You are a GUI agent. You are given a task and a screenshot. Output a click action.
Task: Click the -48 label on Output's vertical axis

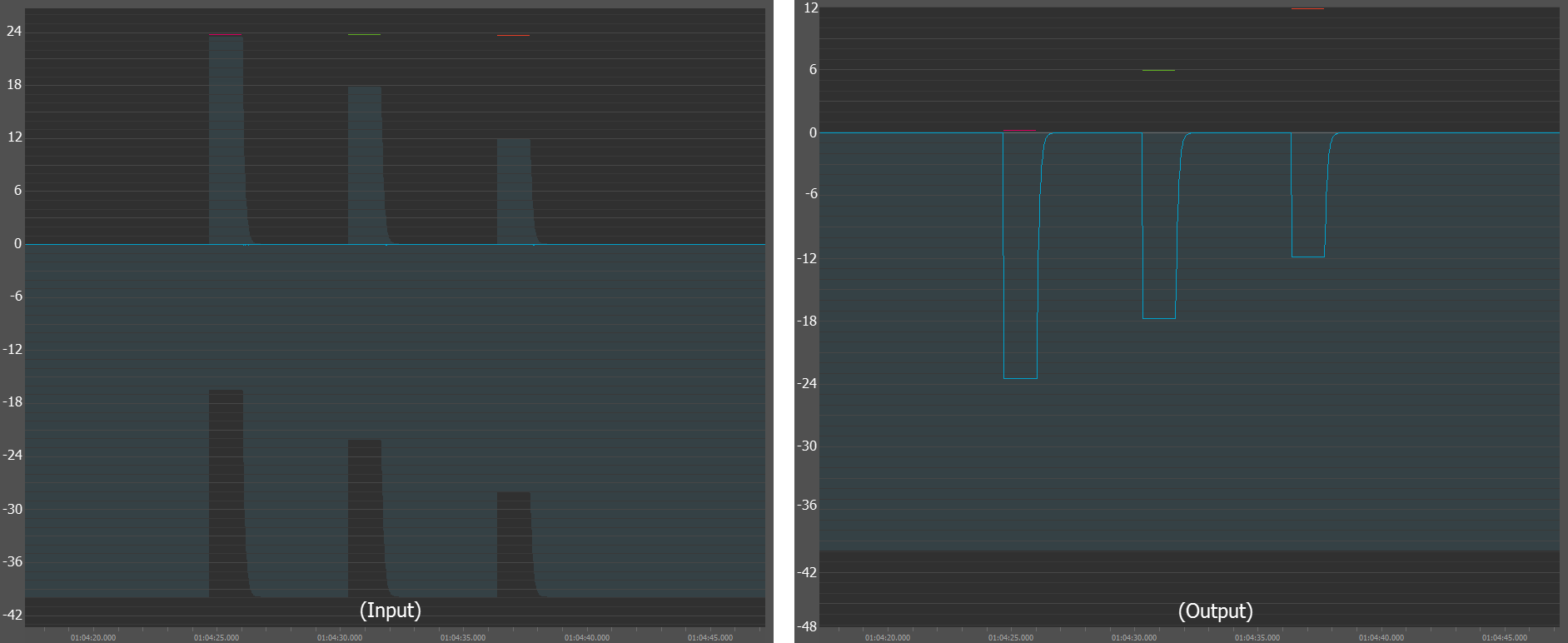tap(807, 626)
